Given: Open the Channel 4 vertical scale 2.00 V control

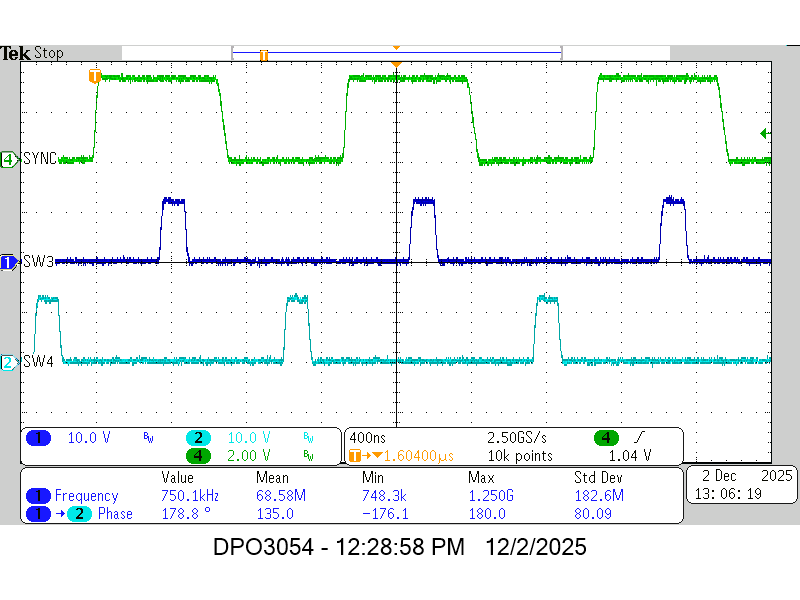Looking at the screenshot, I should pyautogui.click(x=248, y=457).
